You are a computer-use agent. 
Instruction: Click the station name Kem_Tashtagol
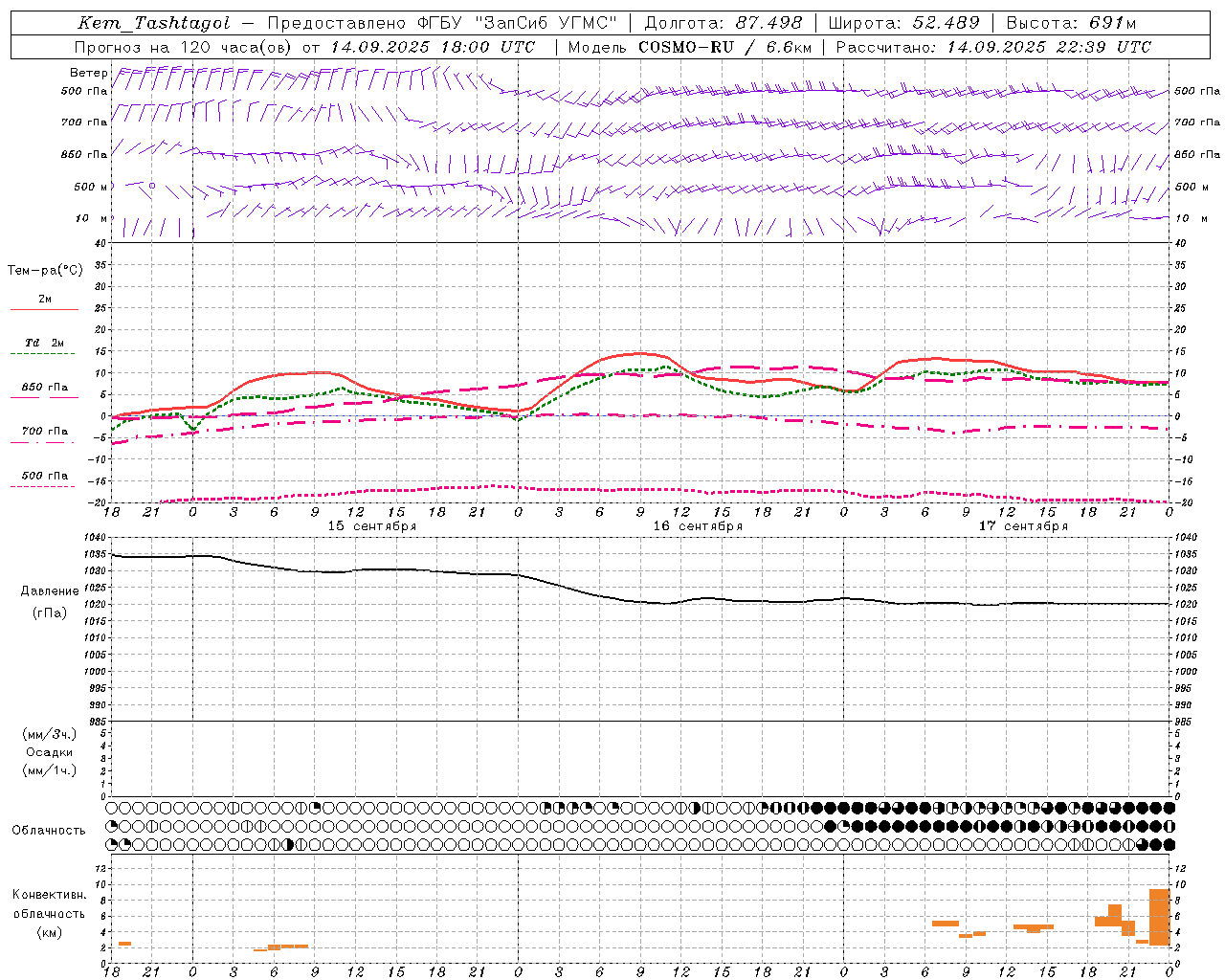click(154, 23)
